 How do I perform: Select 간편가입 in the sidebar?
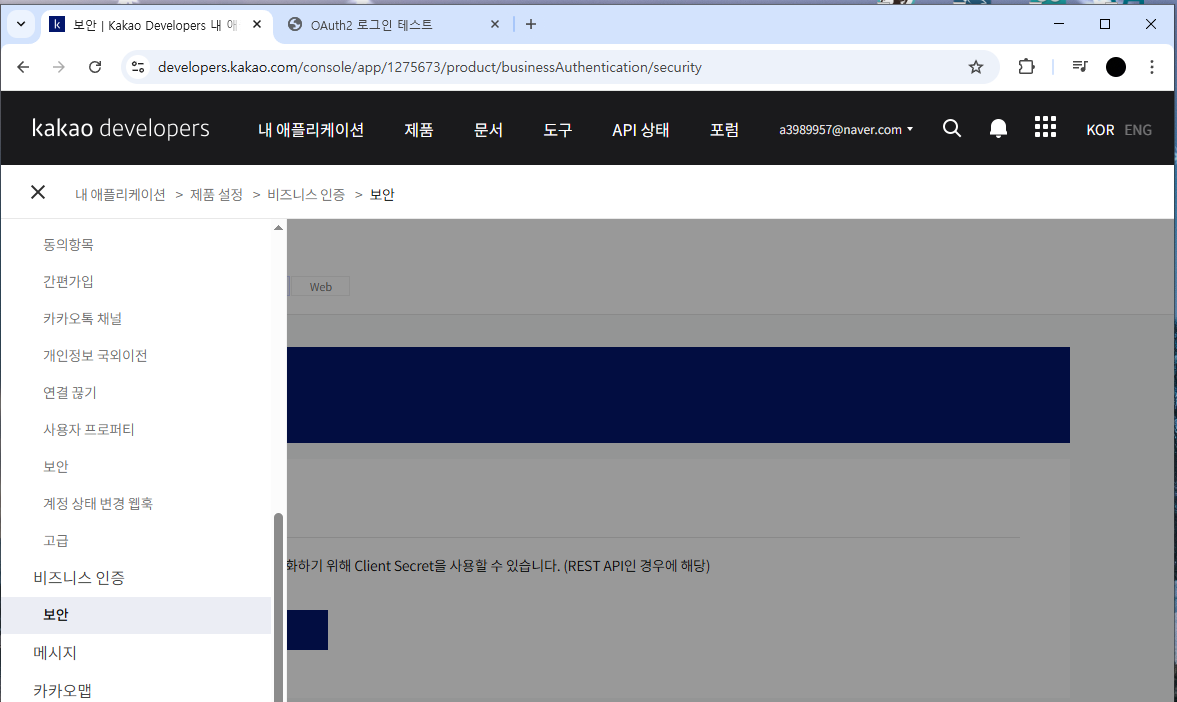68,282
